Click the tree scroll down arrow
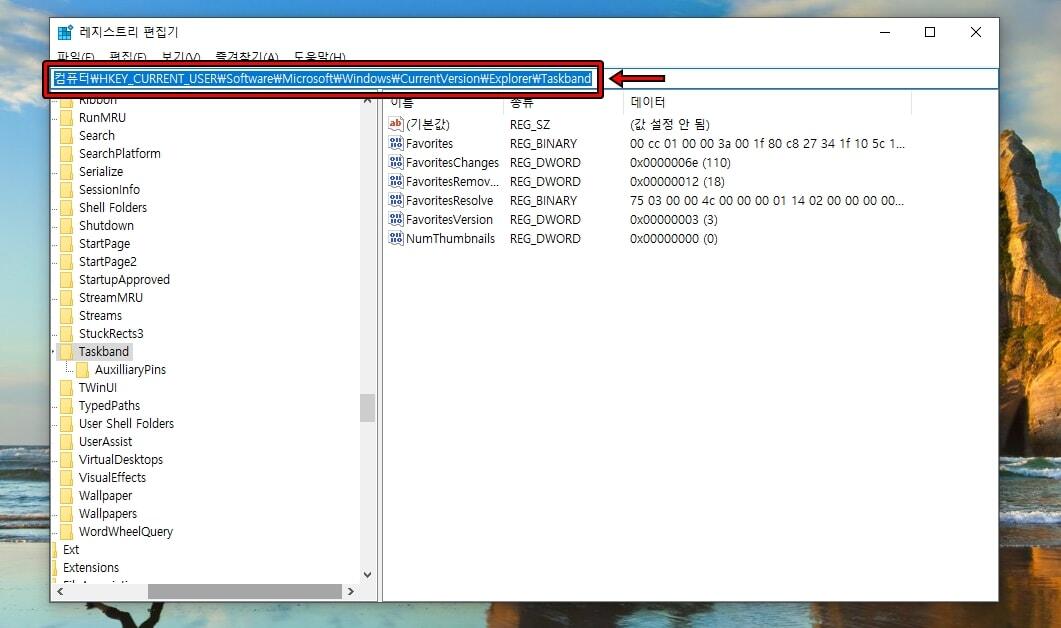This screenshot has height=628, width=1061. (x=367, y=575)
